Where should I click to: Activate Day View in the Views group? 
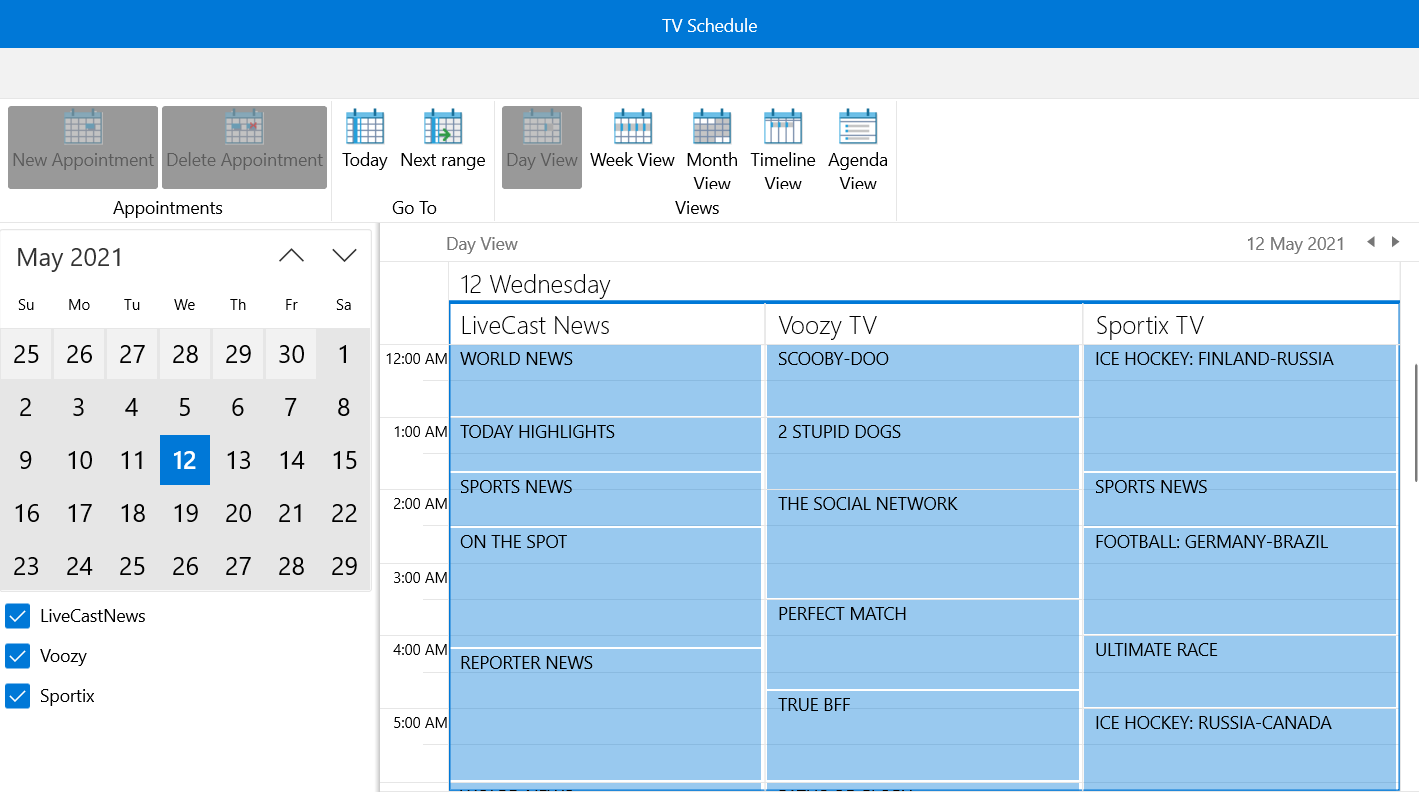point(541,147)
